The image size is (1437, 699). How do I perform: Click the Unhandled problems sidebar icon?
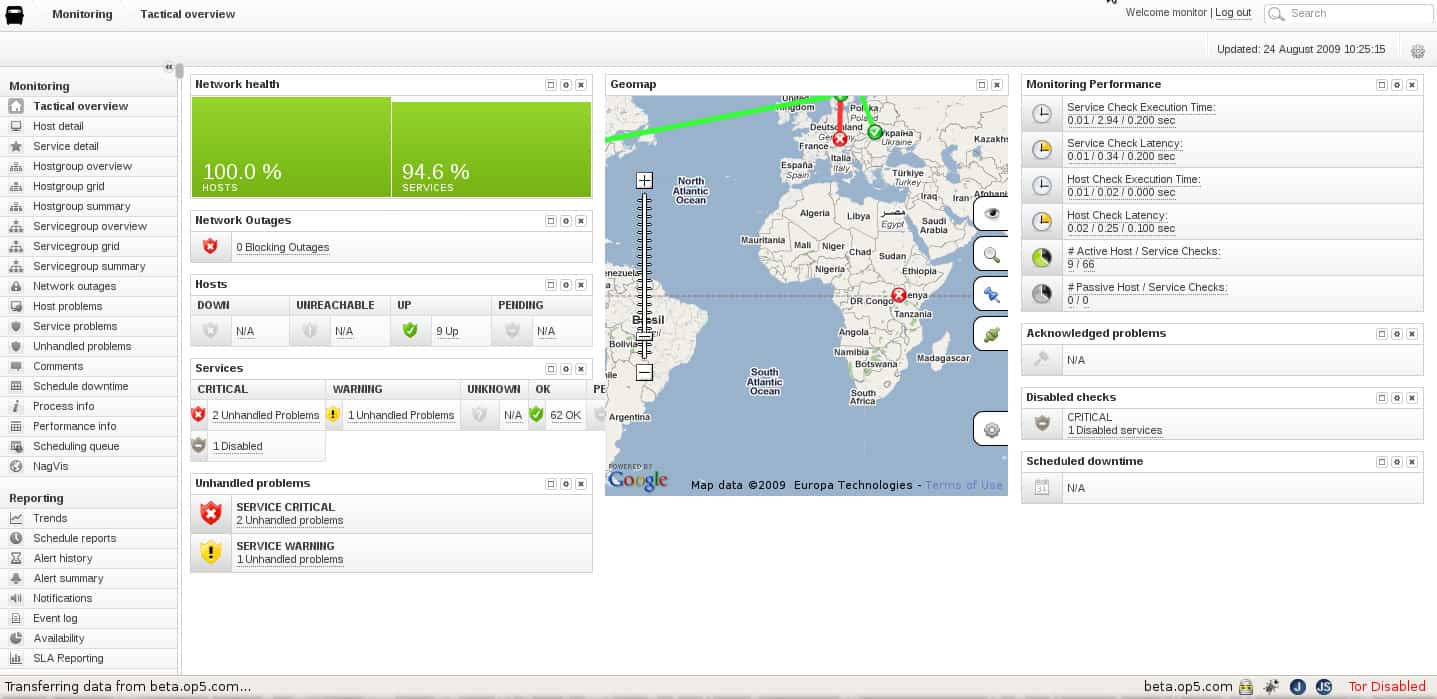pos(16,346)
